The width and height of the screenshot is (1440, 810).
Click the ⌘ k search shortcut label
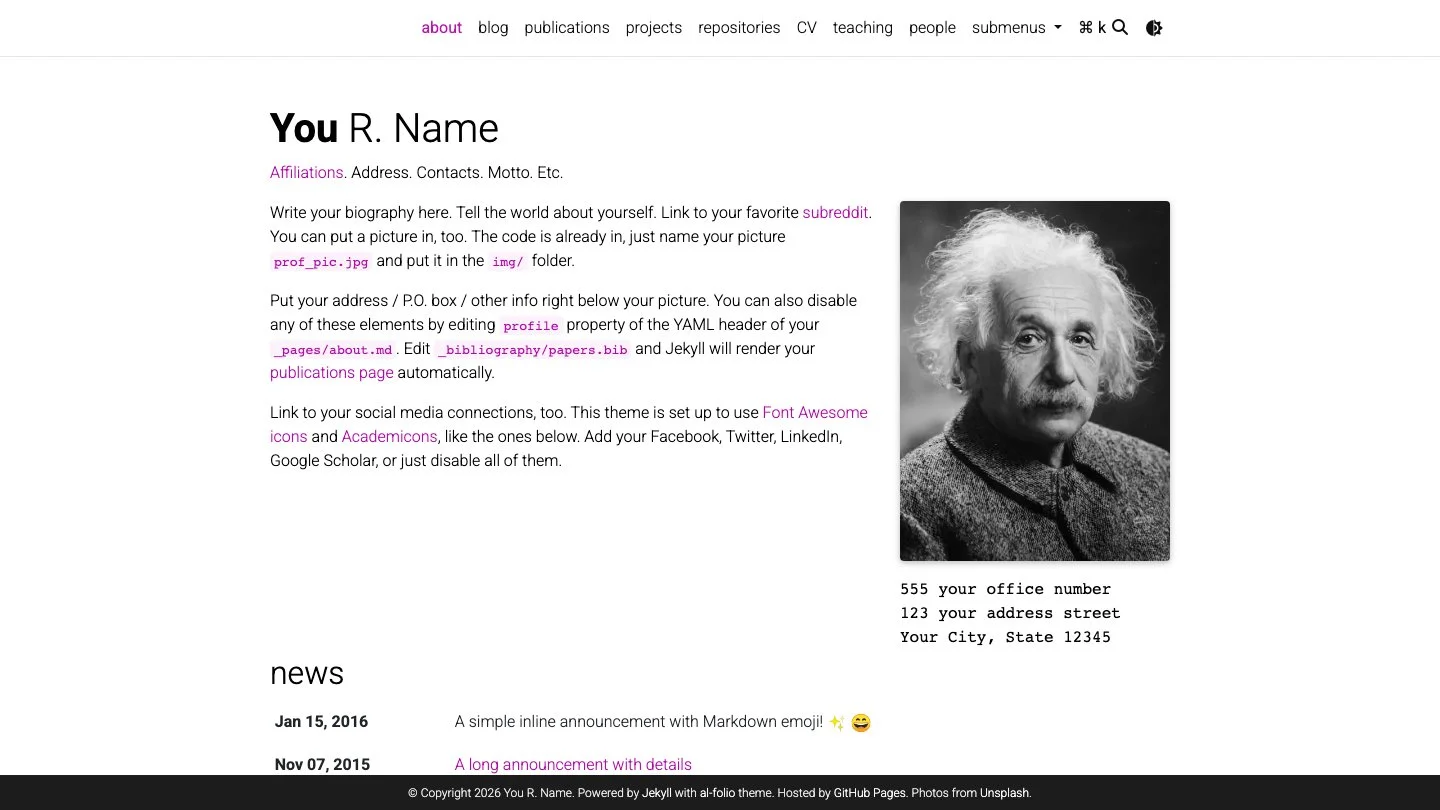(x=1092, y=28)
